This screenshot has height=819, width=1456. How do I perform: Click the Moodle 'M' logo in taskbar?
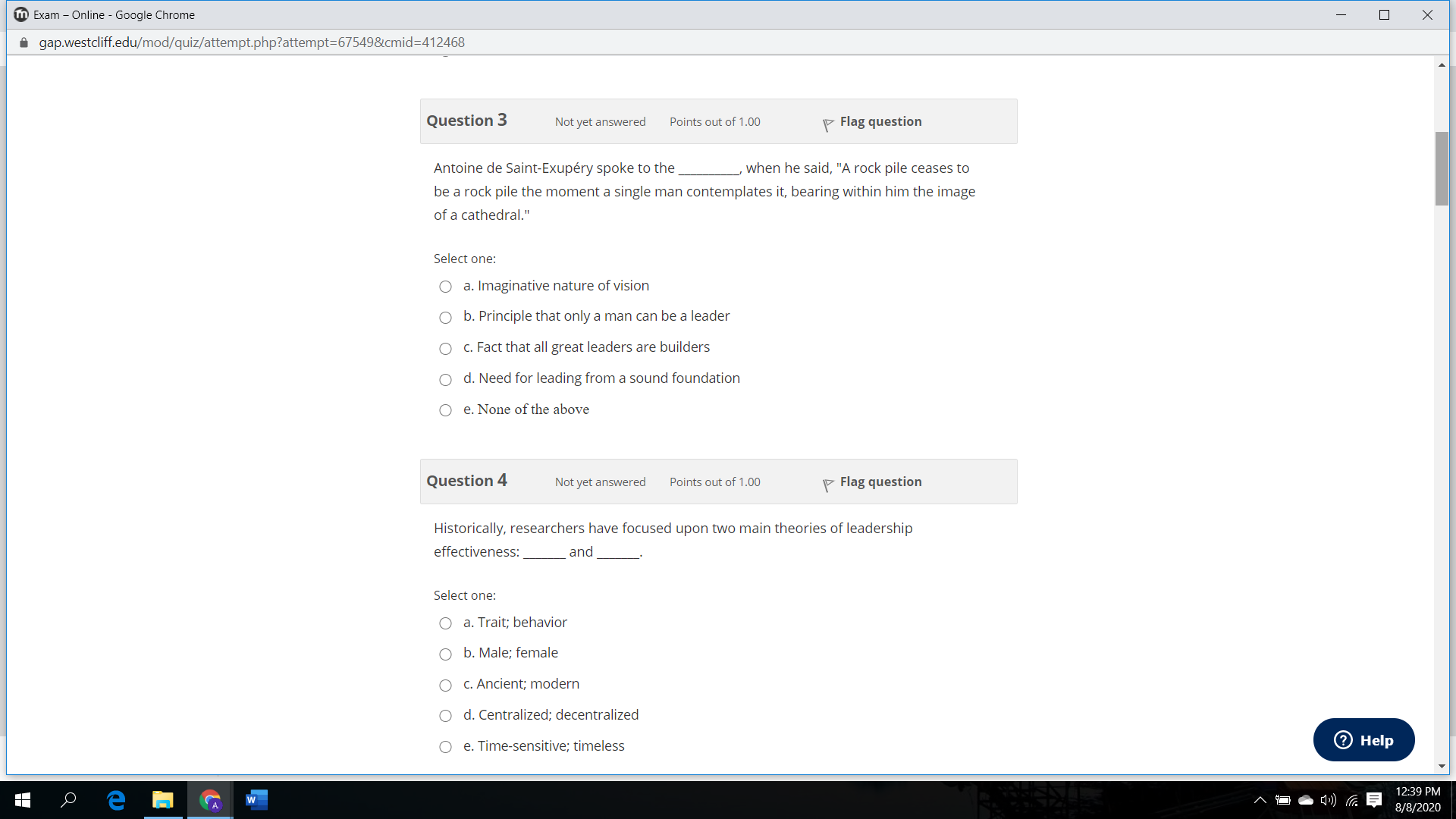point(18,14)
